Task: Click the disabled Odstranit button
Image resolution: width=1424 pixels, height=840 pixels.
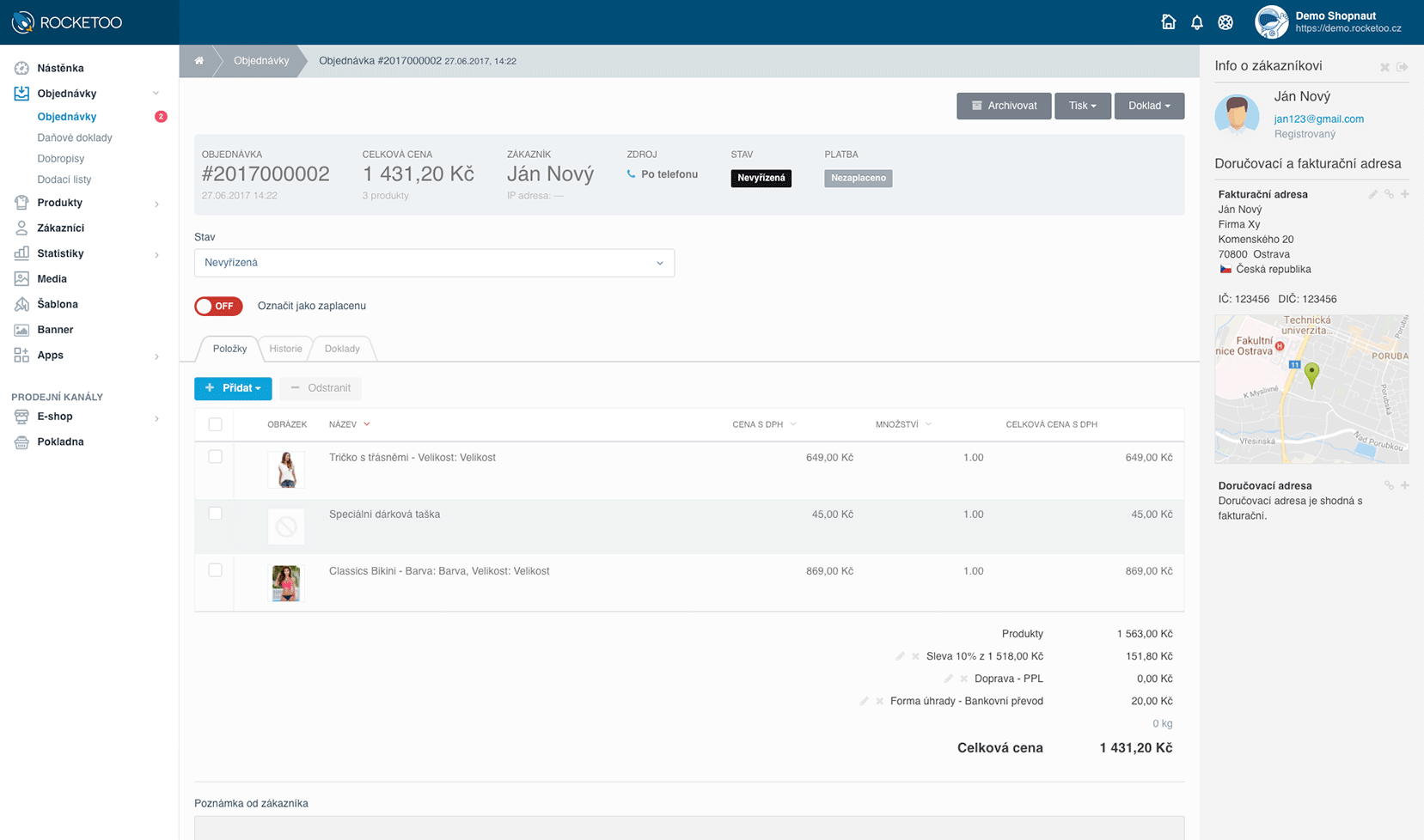Action: point(321,388)
